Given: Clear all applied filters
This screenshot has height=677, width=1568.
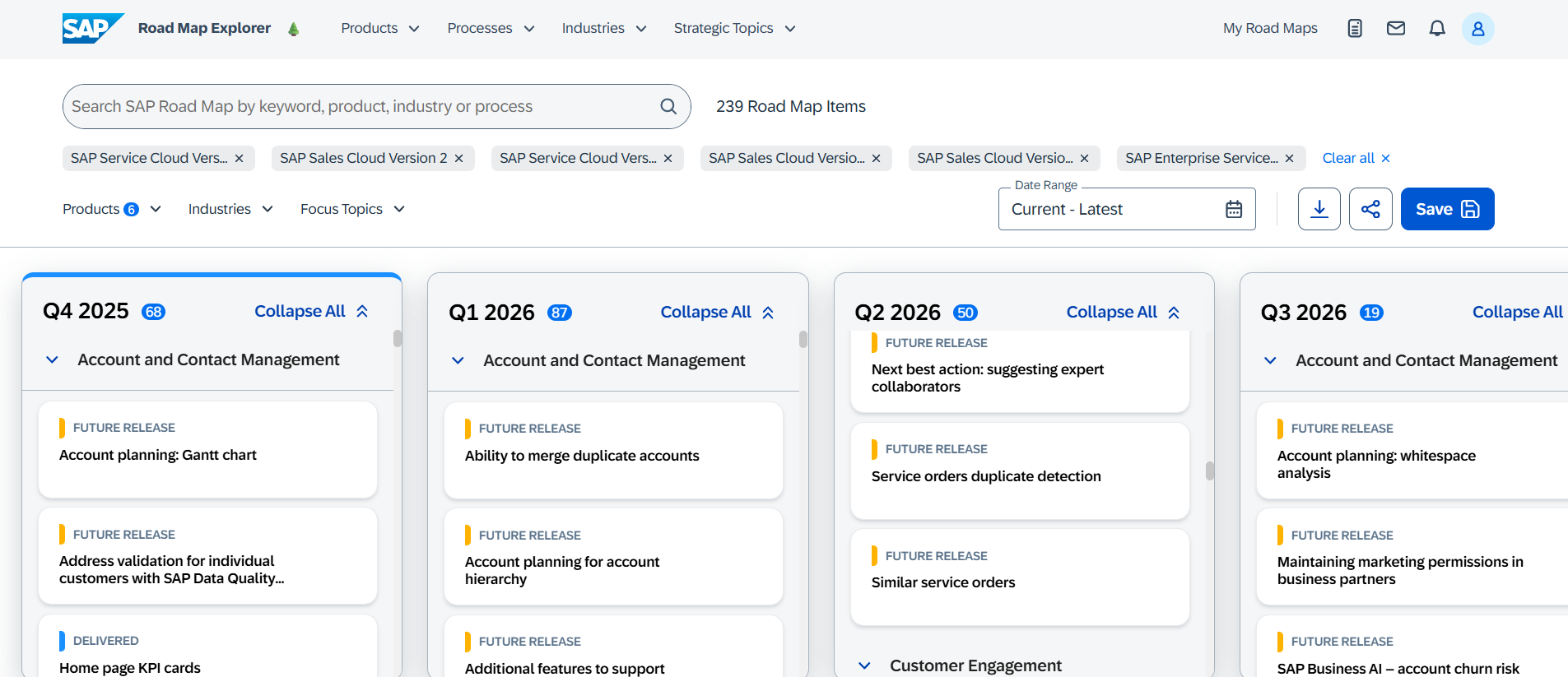Looking at the screenshot, I should (x=1355, y=158).
